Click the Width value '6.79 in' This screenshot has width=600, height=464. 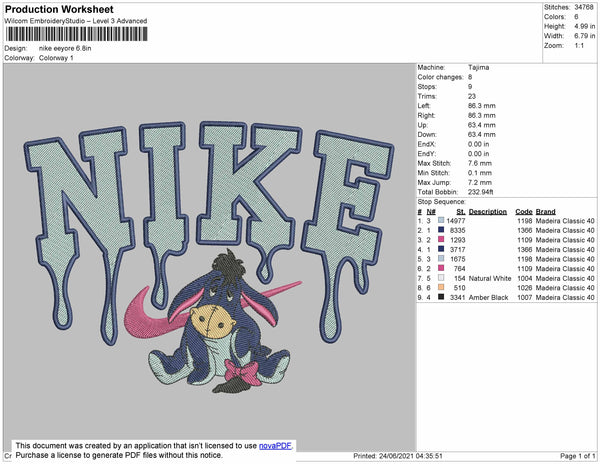coord(584,36)
